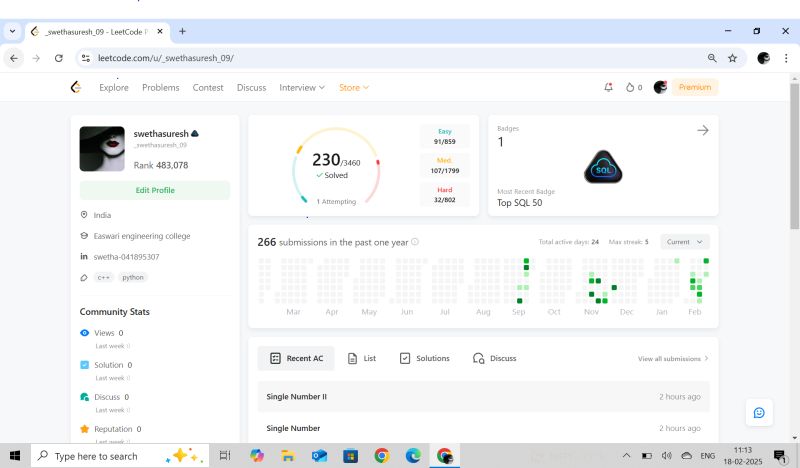Open a new browser tab
Image resolution: width=800 pixels, height=468 pixels.
[x=182, y=32]
